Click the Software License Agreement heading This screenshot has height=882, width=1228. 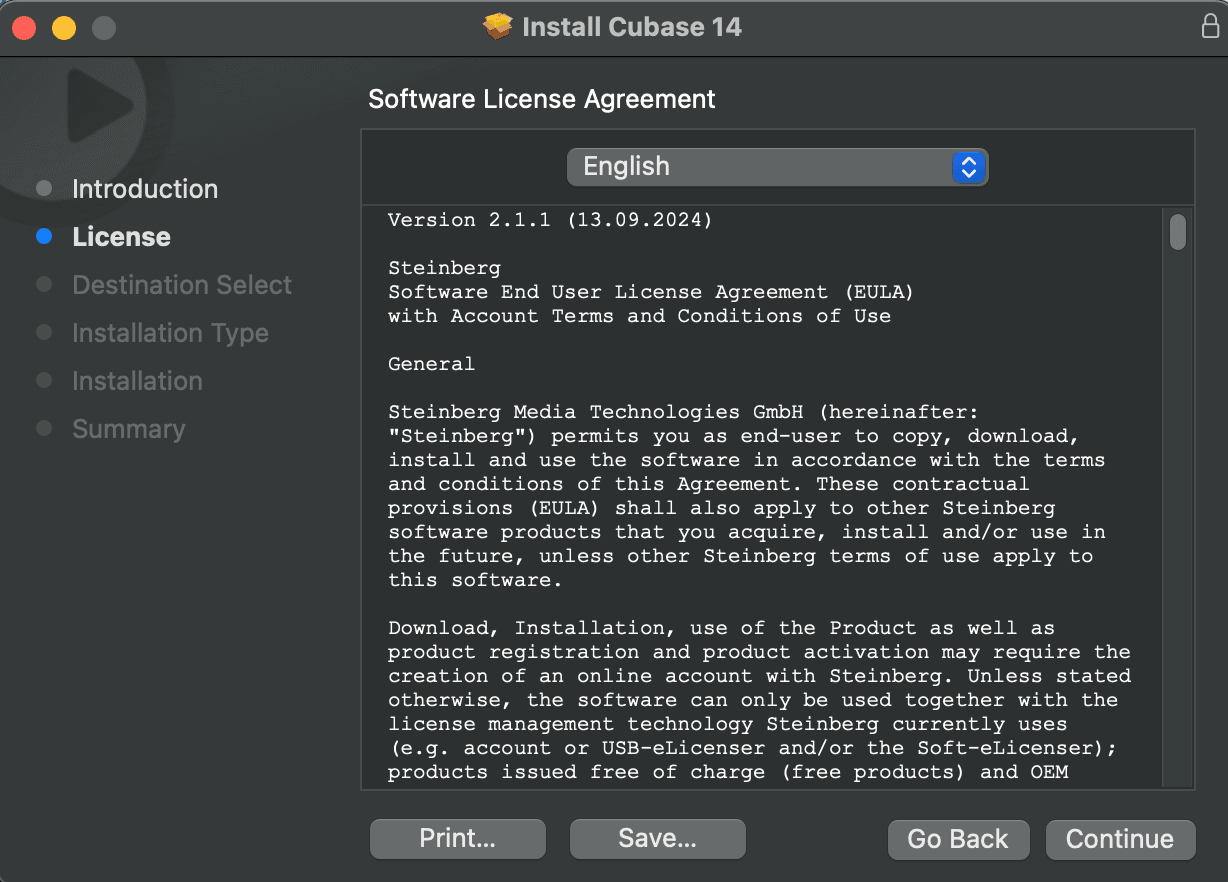pos(542,99)
